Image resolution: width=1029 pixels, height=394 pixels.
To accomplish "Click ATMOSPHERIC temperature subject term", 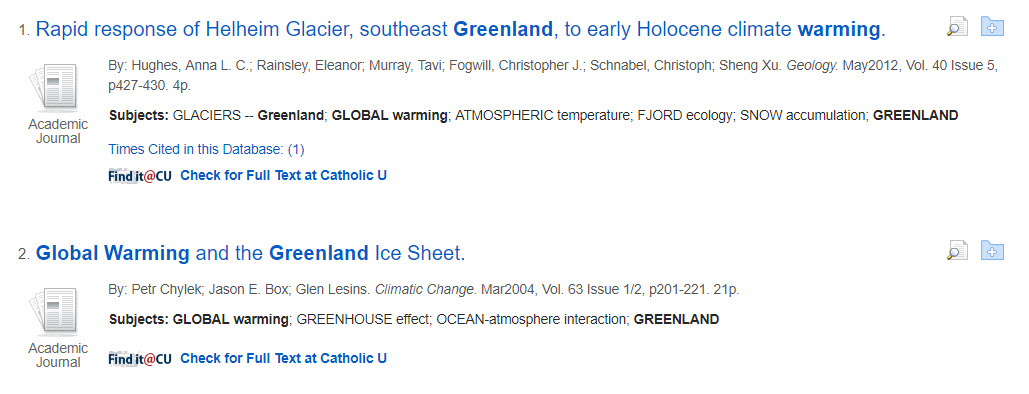I will pyautogui.click(x=541, y=116).
